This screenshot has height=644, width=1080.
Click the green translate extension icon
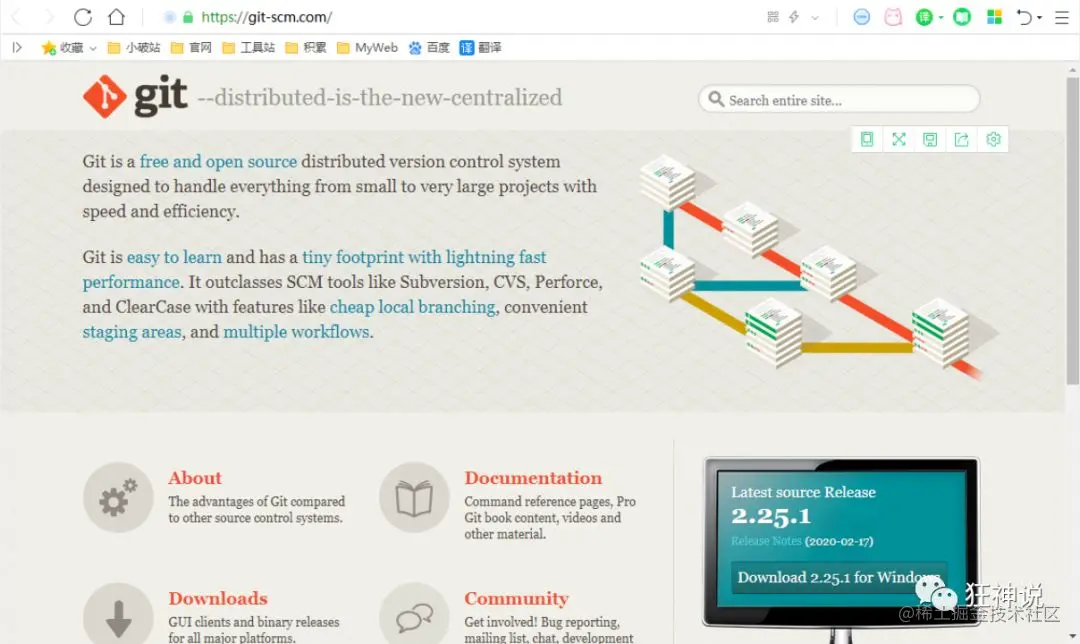(x=924, y=17)
